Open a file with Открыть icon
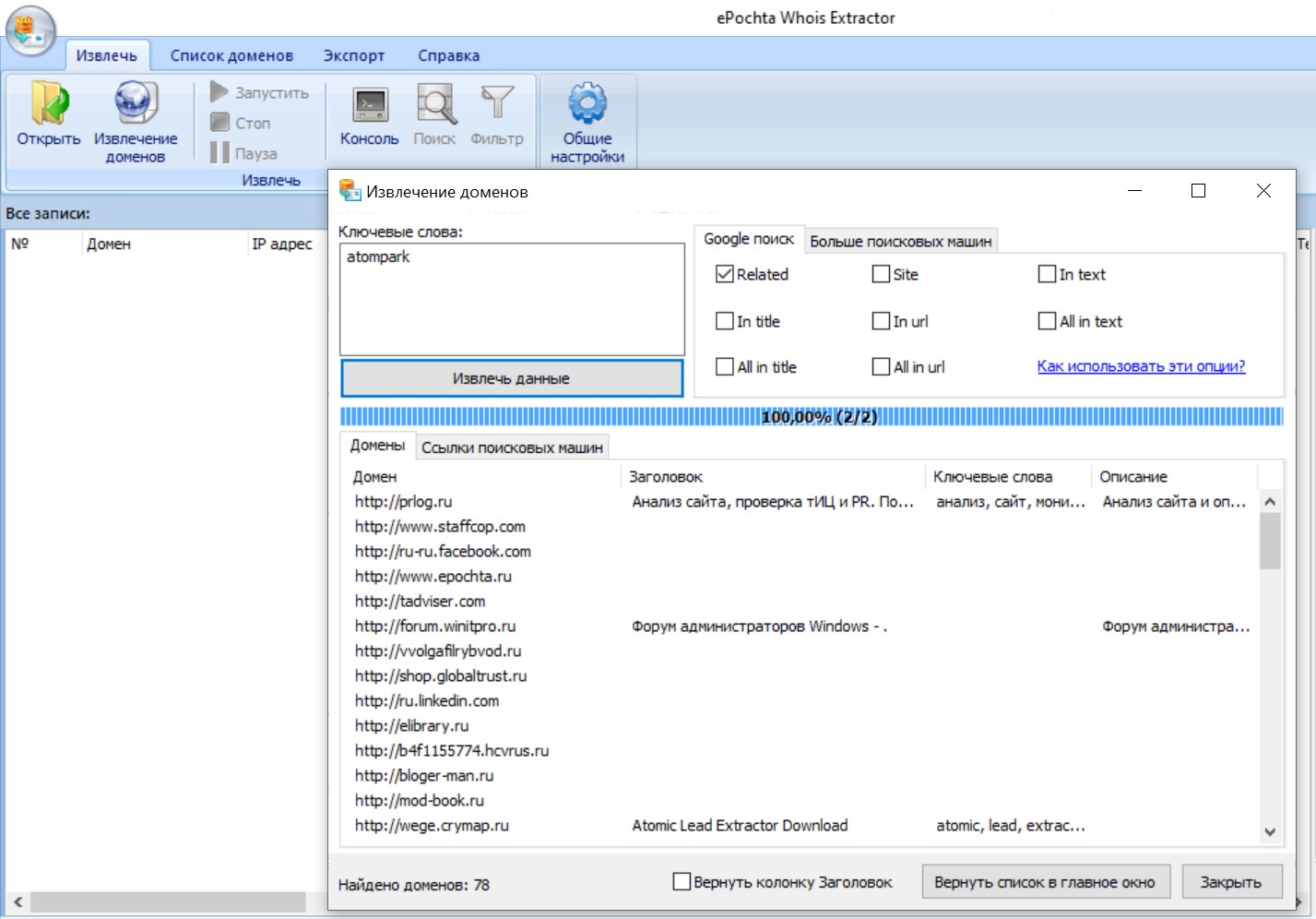Viewport: 1316px width, 919px height. point(49,115)
